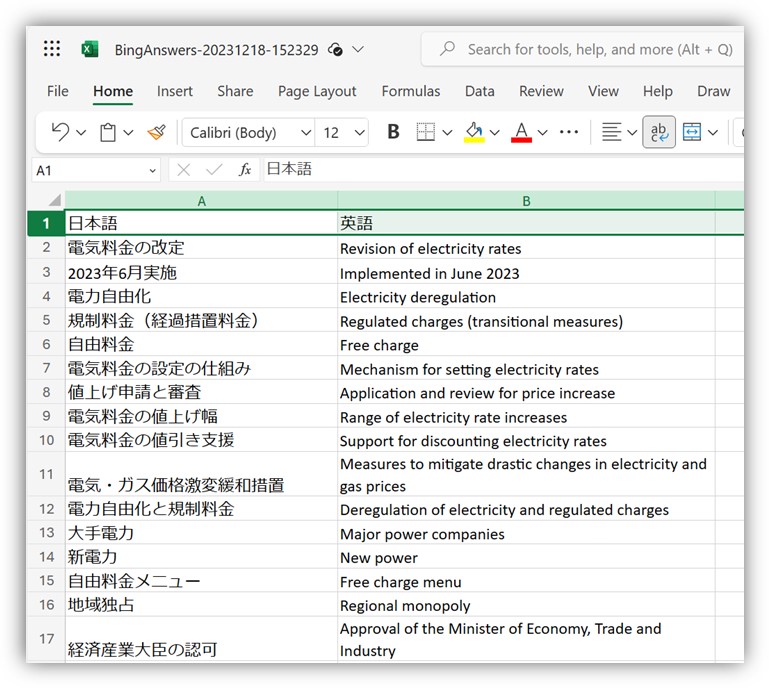Switch to the Page Layout tab

point(317,91)
